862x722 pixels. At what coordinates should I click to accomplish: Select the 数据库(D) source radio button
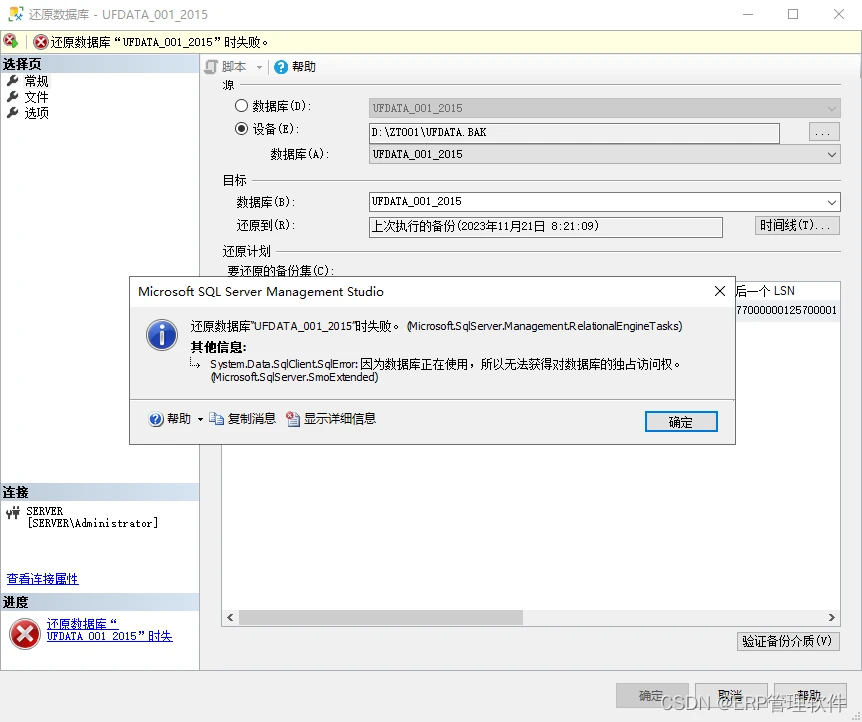(x=241, y=106)
